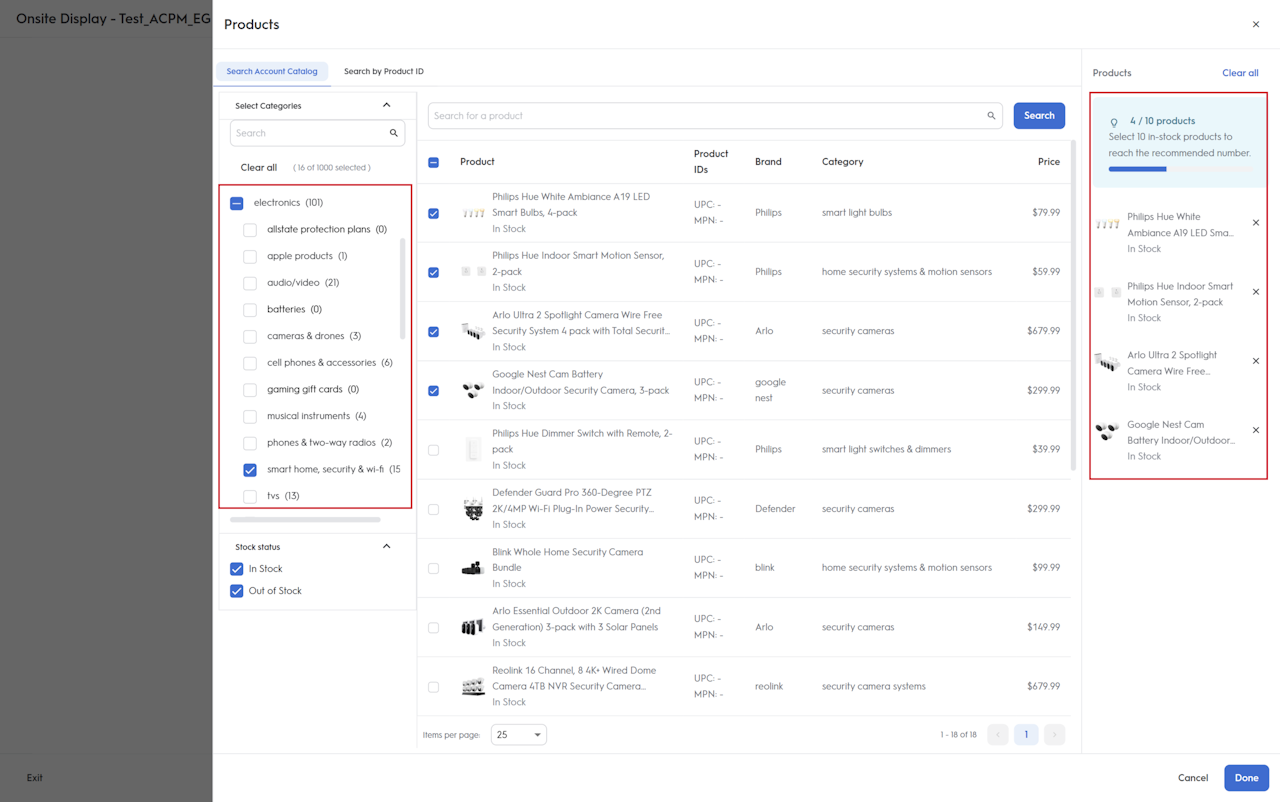Click Reolink 16 Channel camera thumbnail
The width and height of the screenshot is (1280, 802).
pos(473,686)
